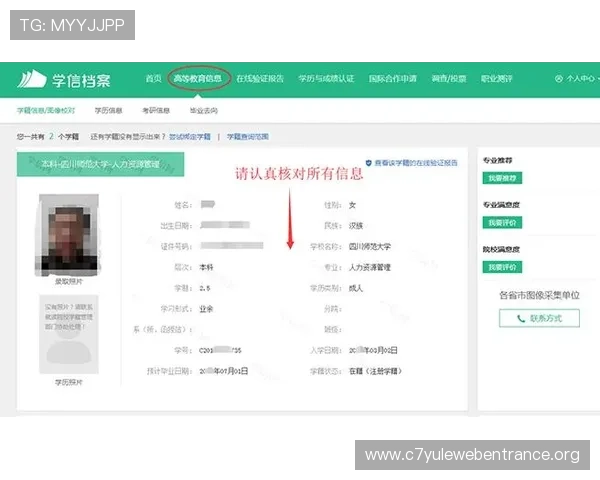Click the pixelated 录取照片 photo
The image size is (600, 480).
point(68,235)
